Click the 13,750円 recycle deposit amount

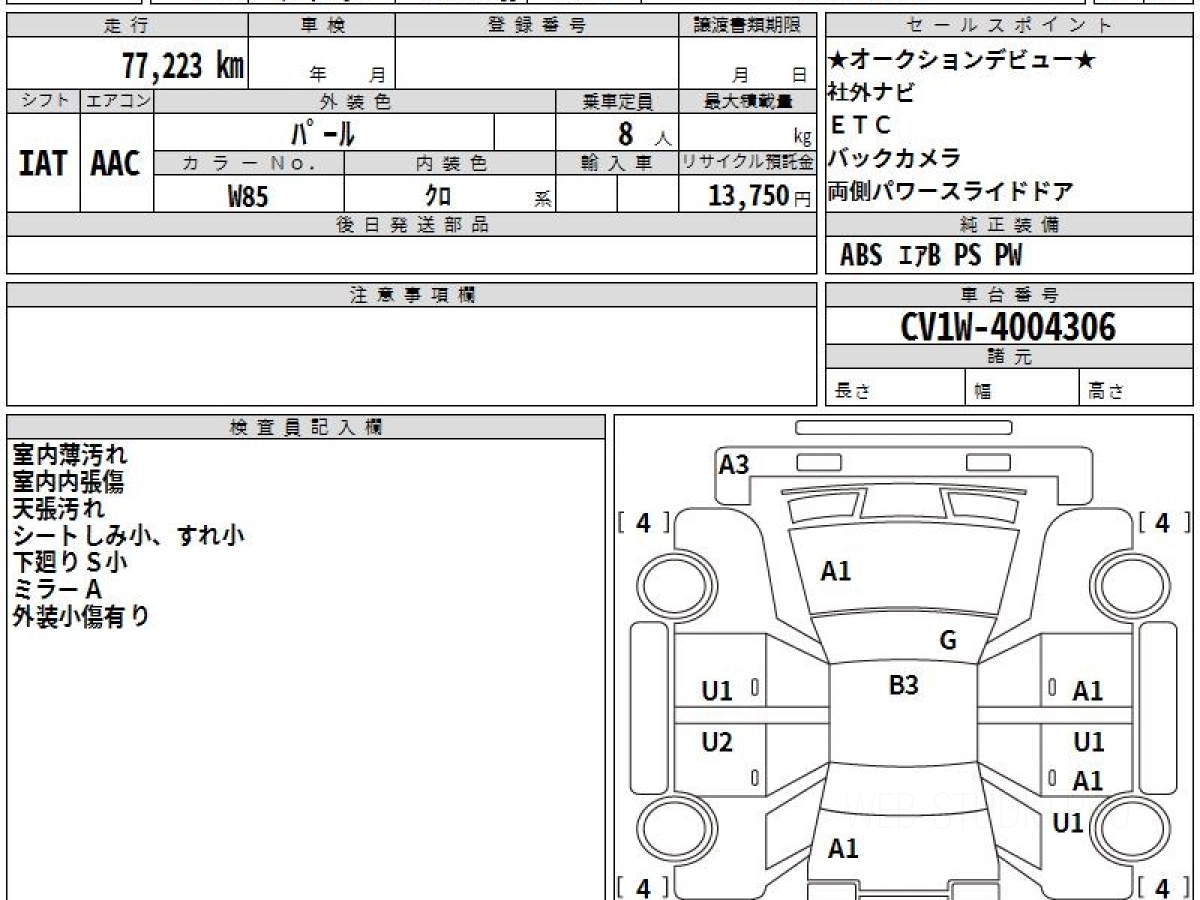tap(760, 196)
